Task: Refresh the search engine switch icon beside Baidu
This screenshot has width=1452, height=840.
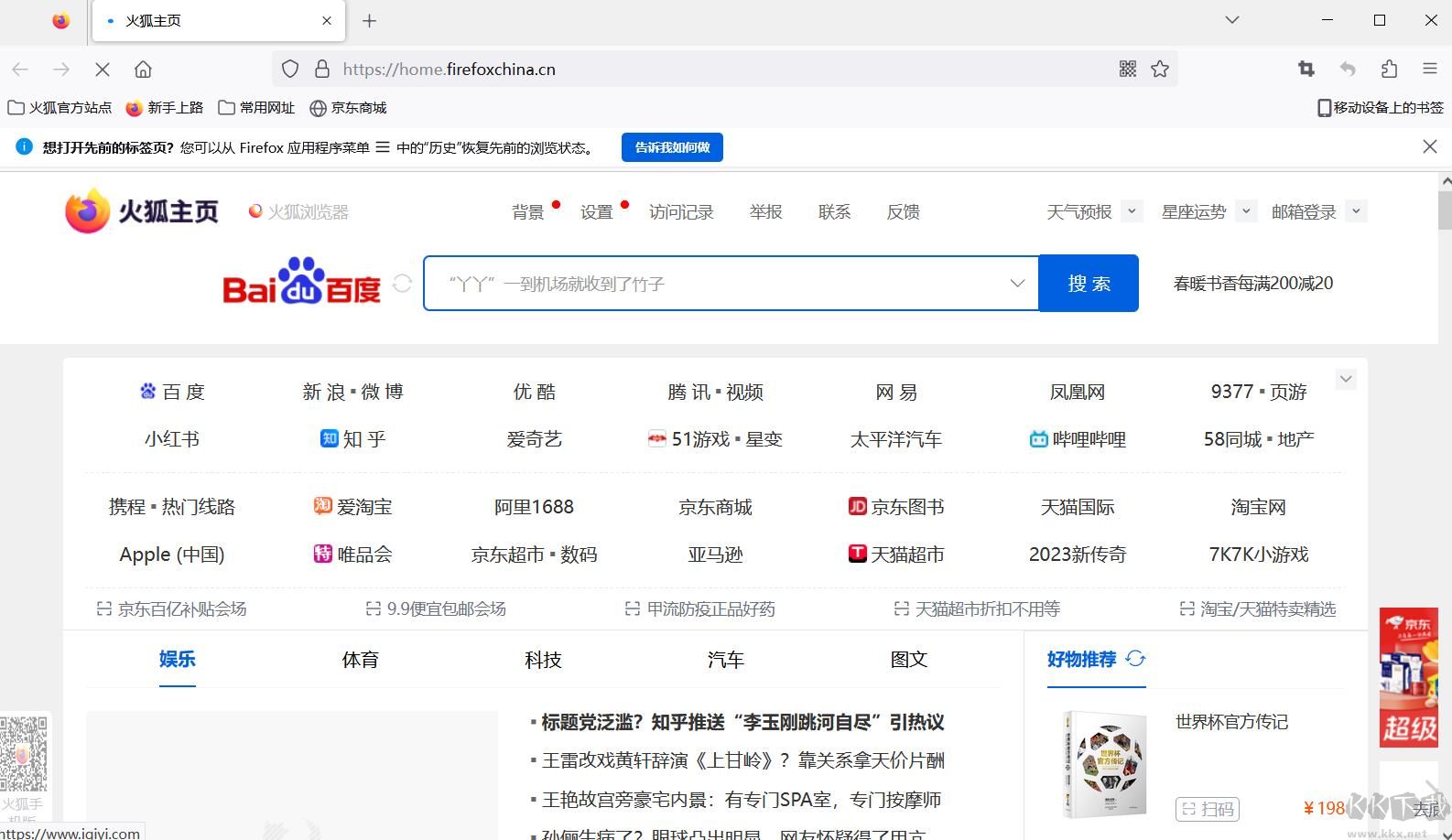Action: coord(402,284)
